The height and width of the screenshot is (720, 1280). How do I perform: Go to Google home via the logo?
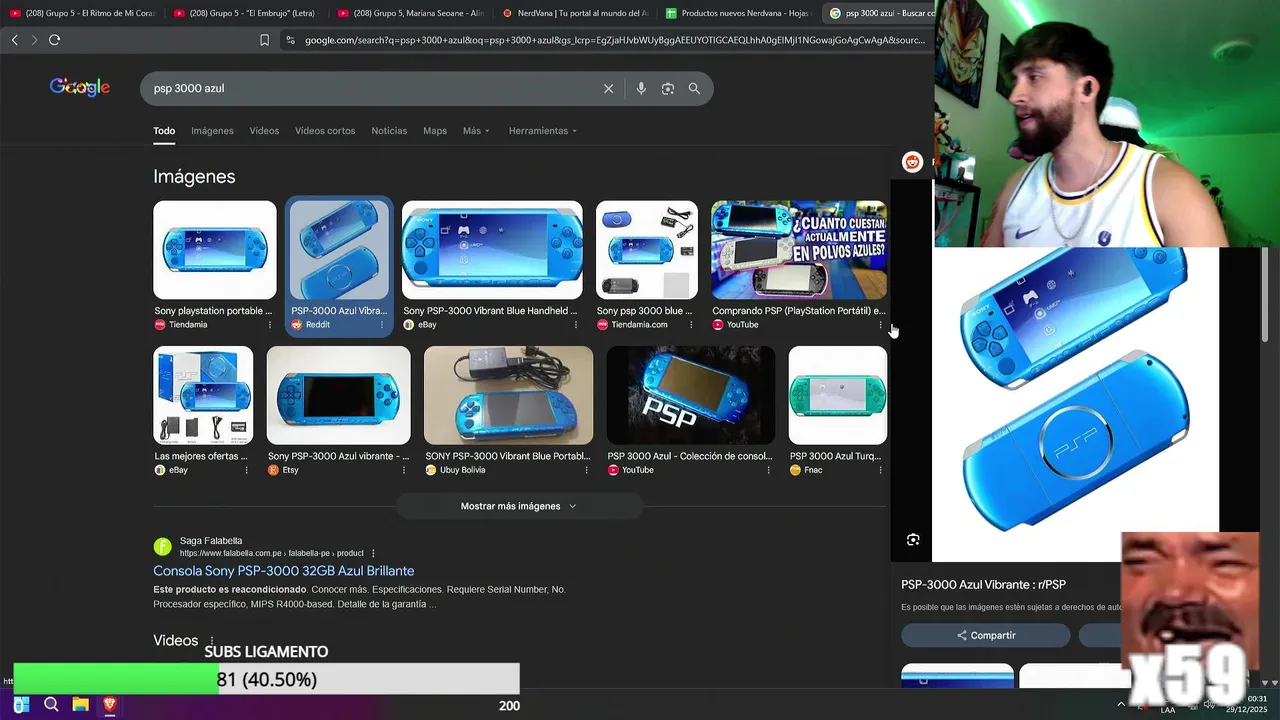[80, 87]
